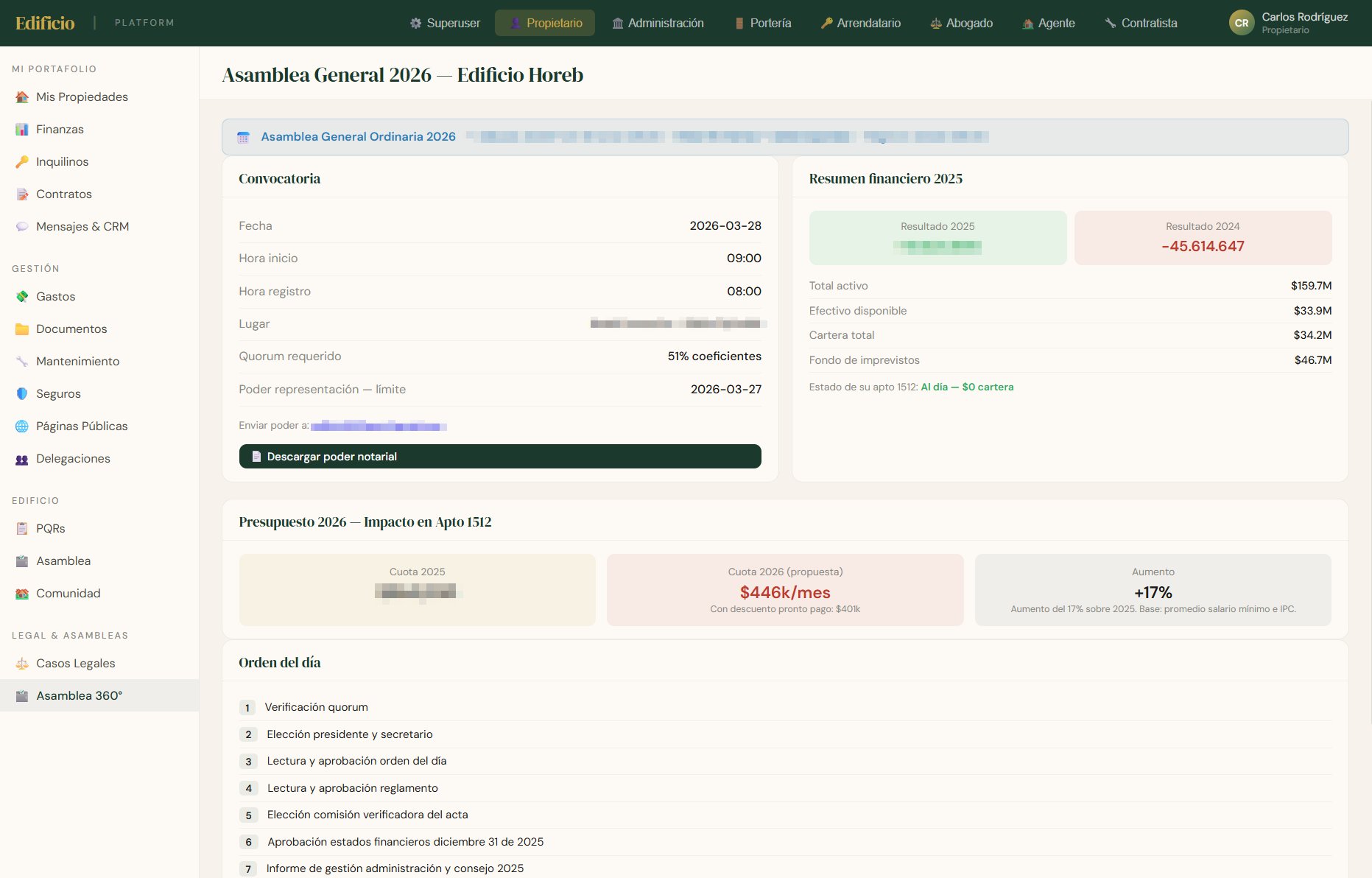Open the Mantenimiento wrench icon
The image size is (1372, 878).
[22, 362]
